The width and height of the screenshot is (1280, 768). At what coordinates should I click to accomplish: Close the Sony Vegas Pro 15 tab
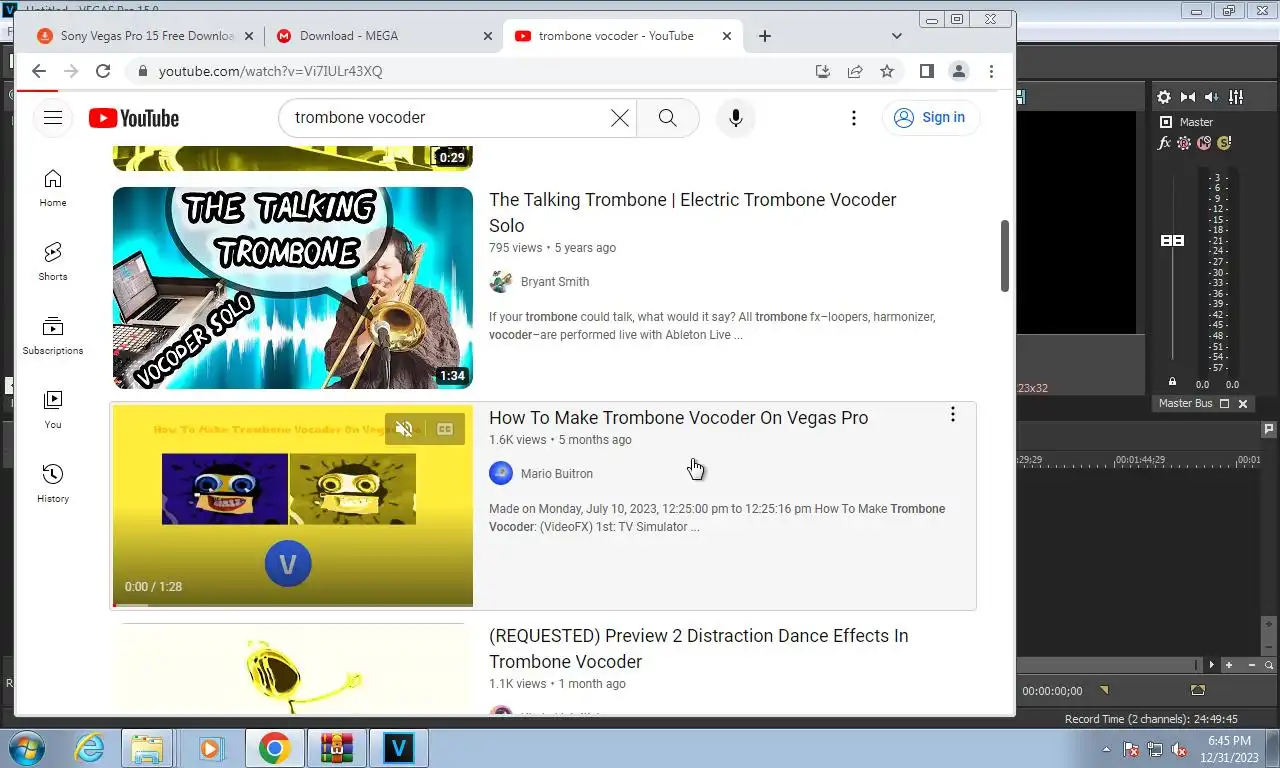[249, 36]
